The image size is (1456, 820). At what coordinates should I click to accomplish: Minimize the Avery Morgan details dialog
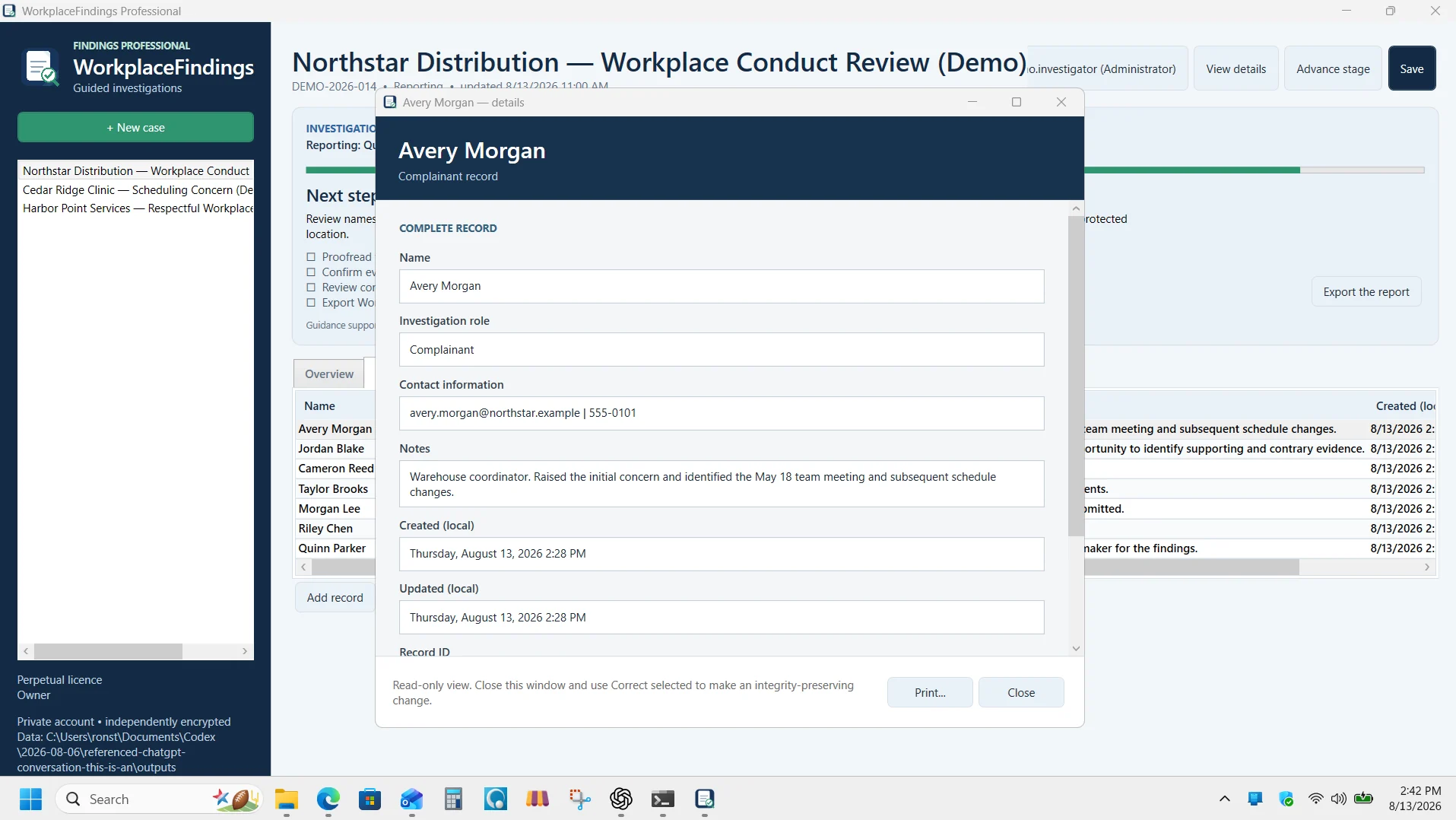click(x=972, y=102)
